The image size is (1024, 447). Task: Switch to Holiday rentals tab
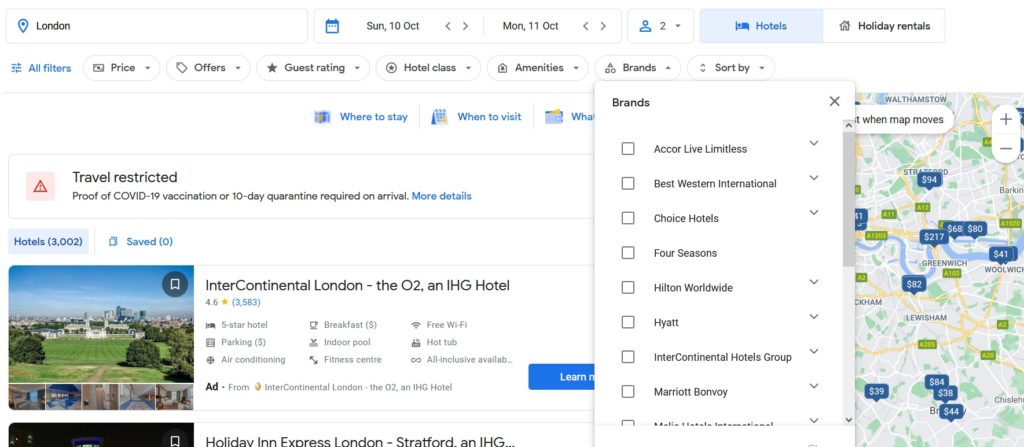click(883, 26)
